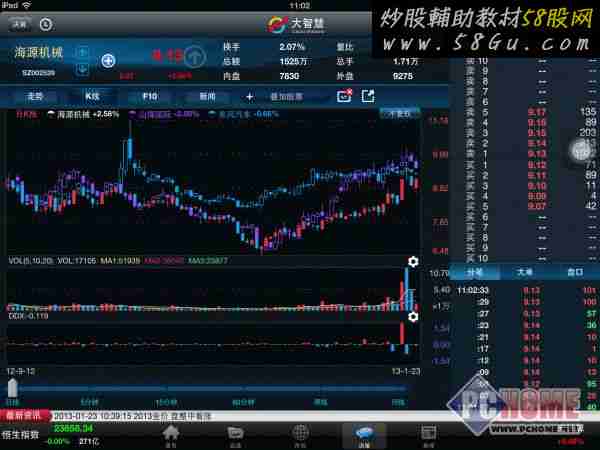Viewport: 600px width, 450px height.
Task: Open the 新闻 news tab
Action: (x=207, y=96)
